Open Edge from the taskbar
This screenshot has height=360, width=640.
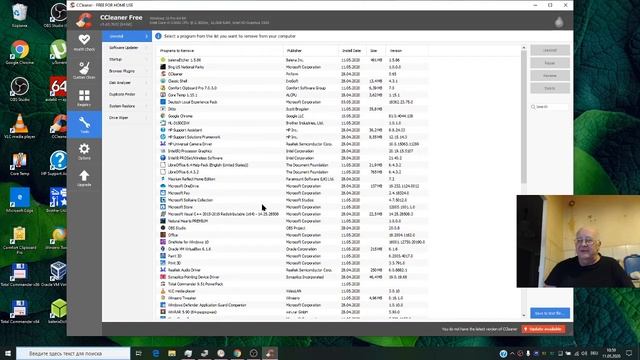(x=156, y=353)
